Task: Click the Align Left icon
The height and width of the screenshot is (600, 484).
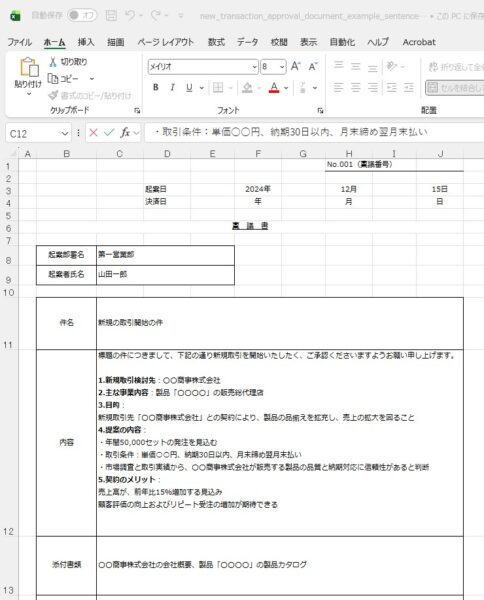Action: (x=338, y=88)
